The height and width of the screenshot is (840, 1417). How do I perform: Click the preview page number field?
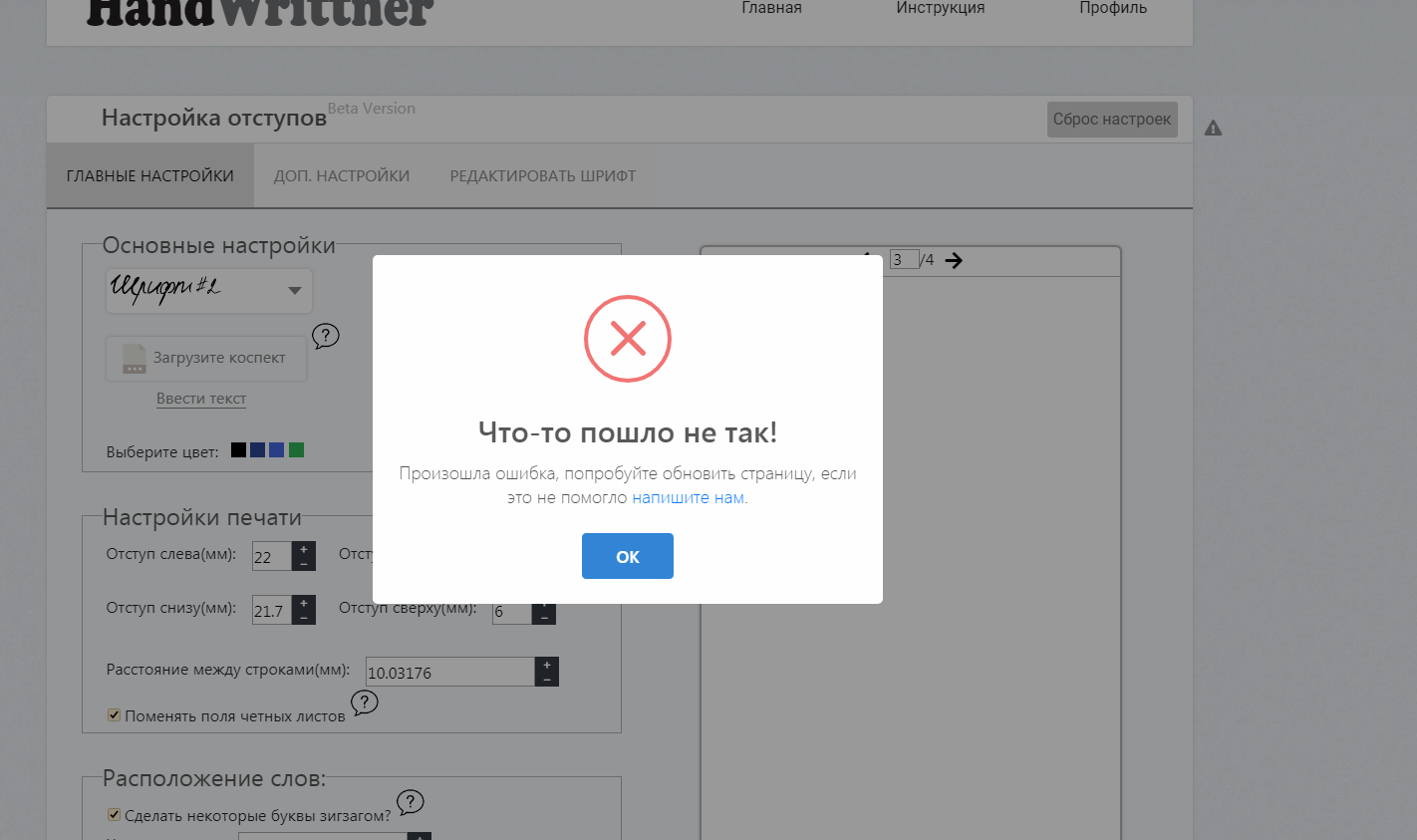(x=903, y=260)
